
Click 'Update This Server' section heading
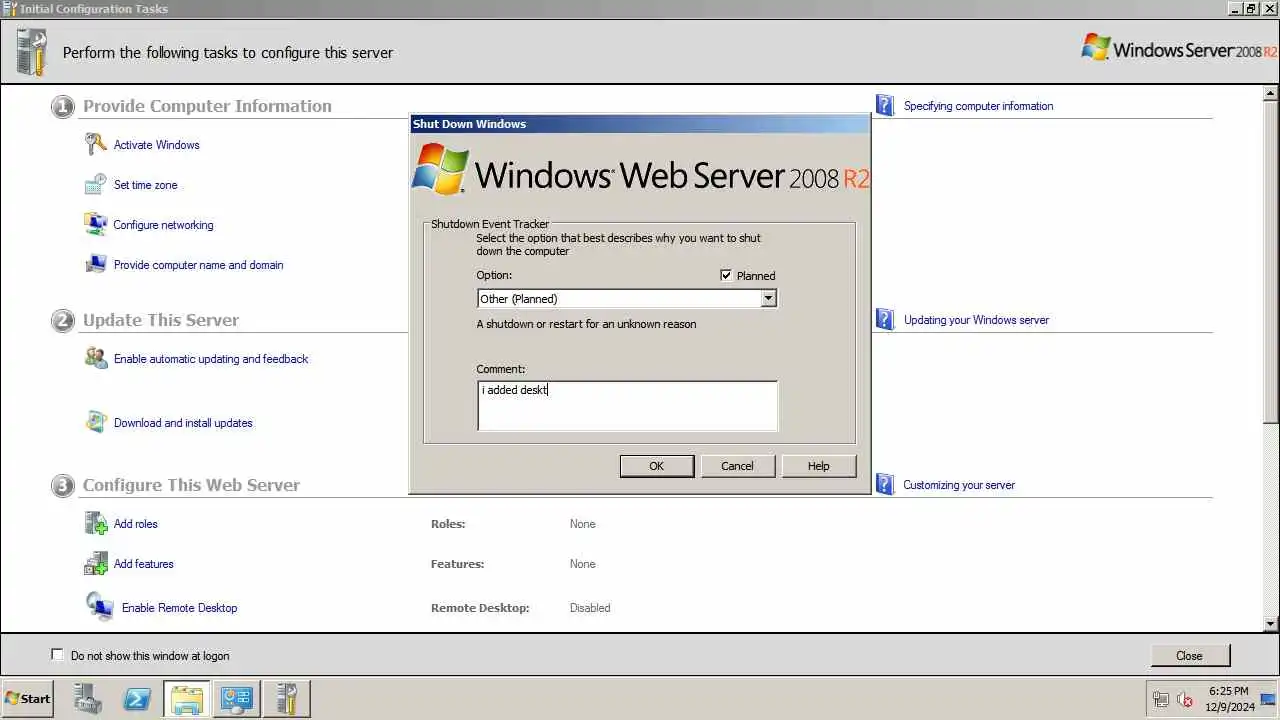[x=161, y=320]
